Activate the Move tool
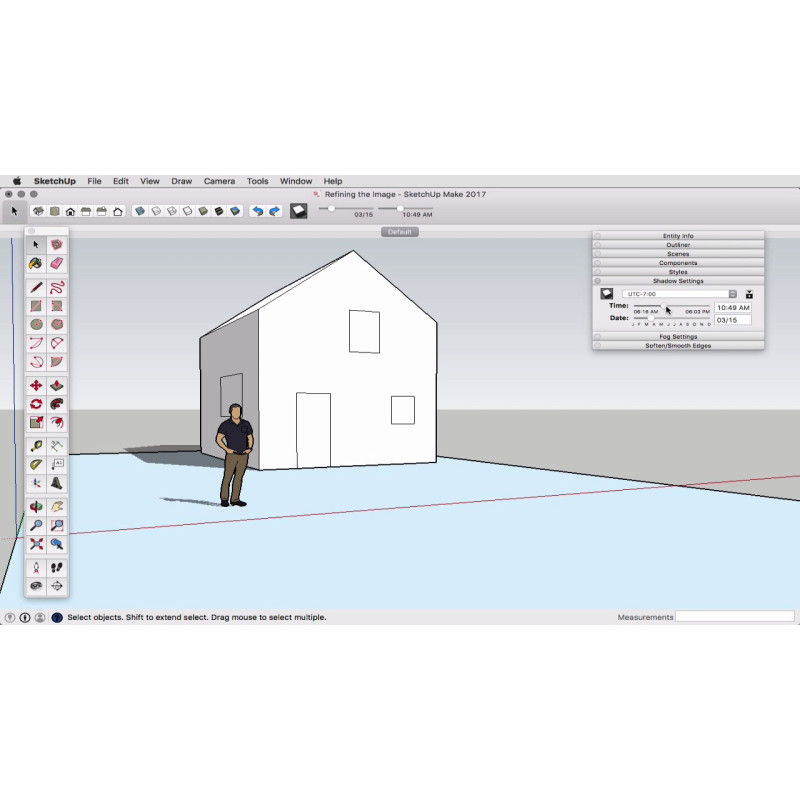 tap(36, 385)
